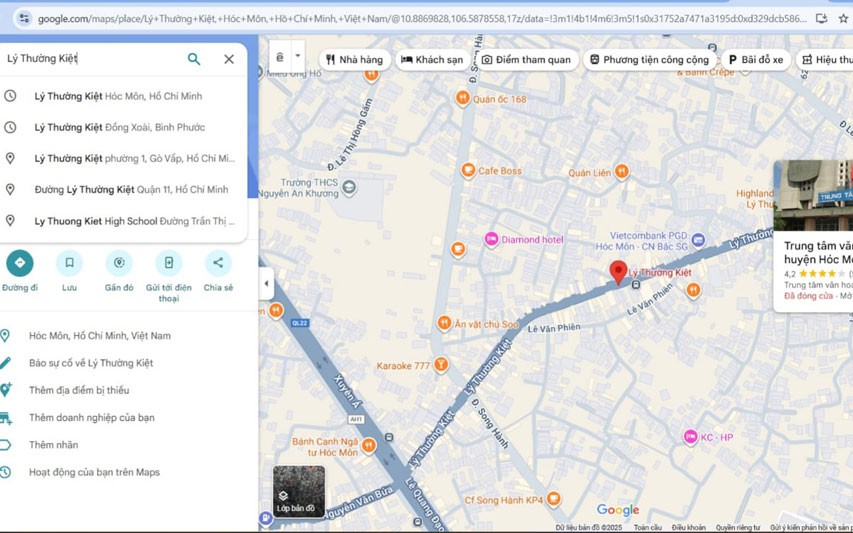Click the search magnifier icon

coord(194,59)
